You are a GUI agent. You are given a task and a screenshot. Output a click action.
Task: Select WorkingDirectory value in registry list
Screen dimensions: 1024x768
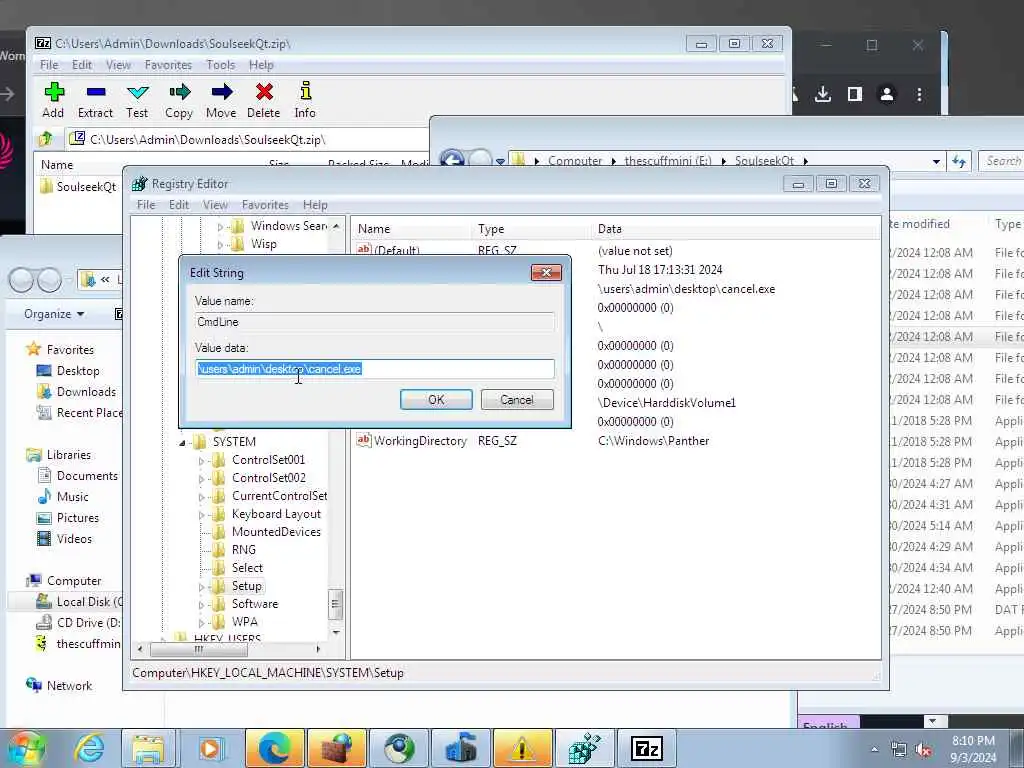[420, 441]
